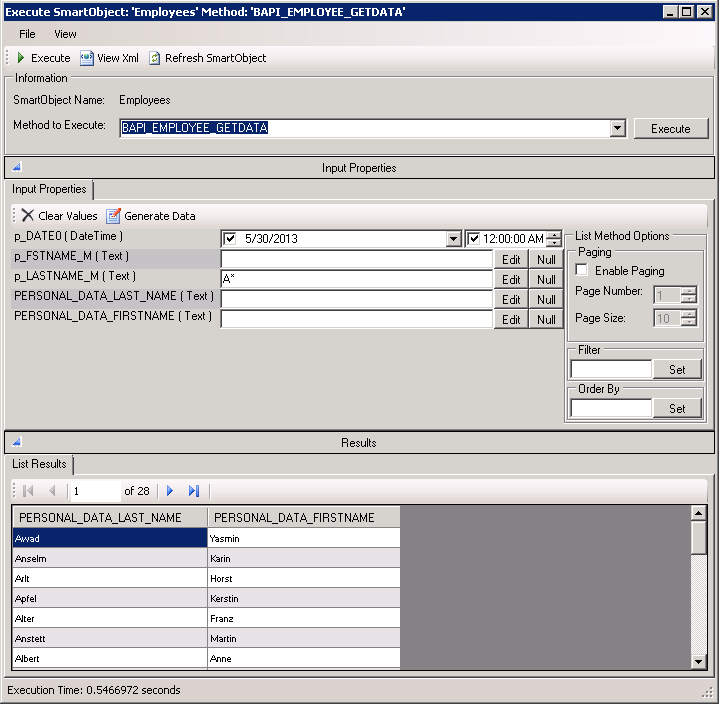Viewport: 721px width, 705px height.
Task: Open View Xml from the toolbar
Action: pos(109,58)
